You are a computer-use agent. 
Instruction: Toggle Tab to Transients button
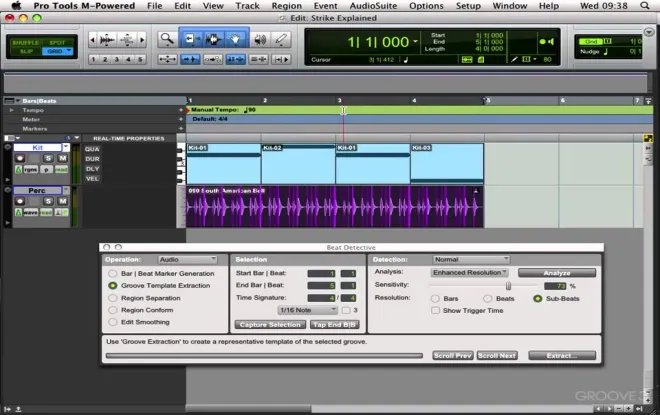click(x=190, y=59)
